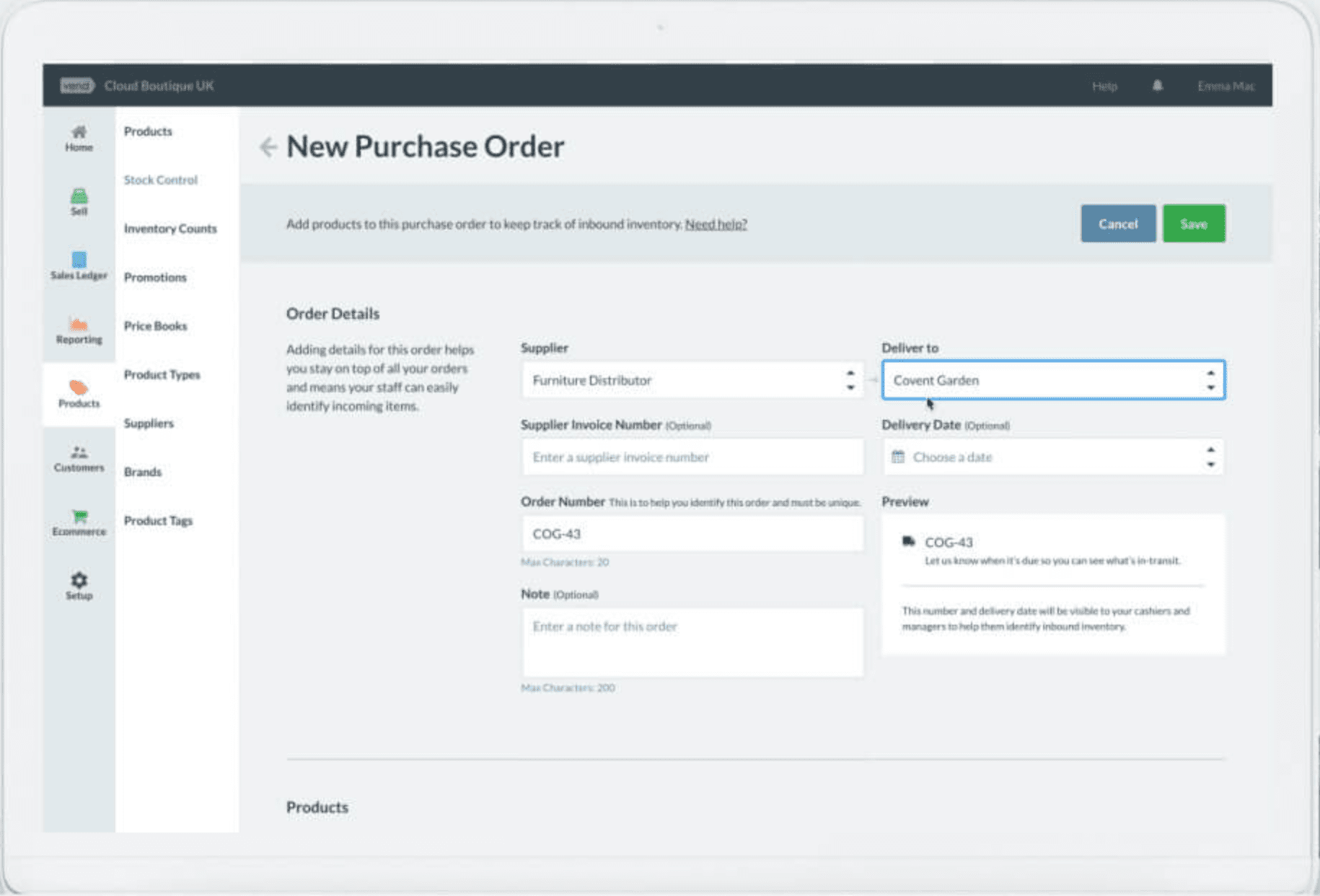Image resolution: width=1320 pixels, height=896 pixels.
Task: Click the Note text area
Action: 692,642
